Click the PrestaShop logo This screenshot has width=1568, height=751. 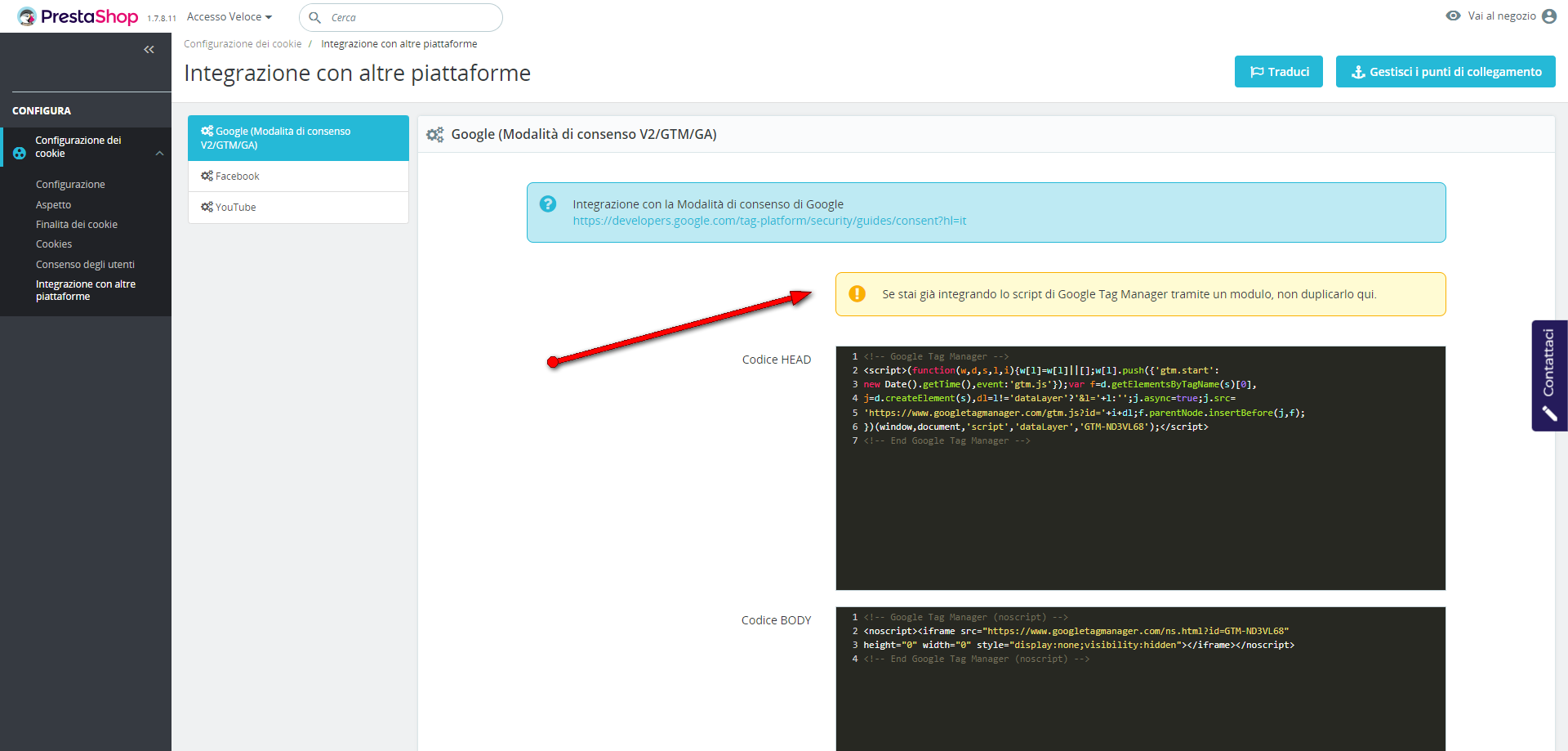tap(78, 16)
